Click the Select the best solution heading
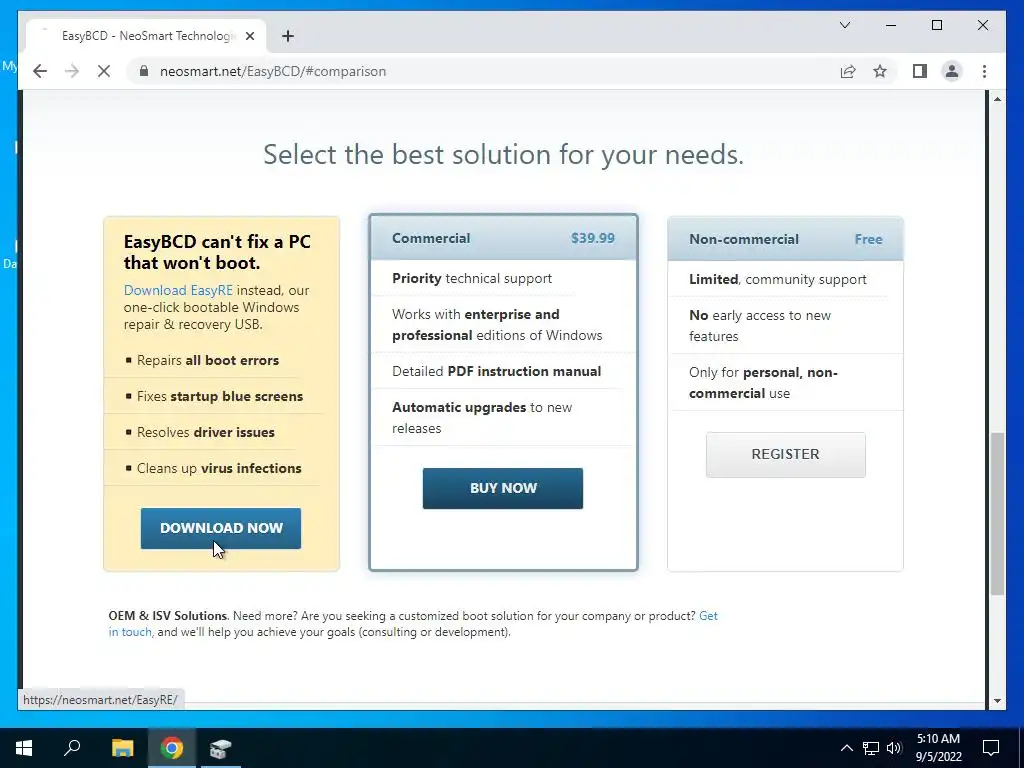This screenshot has width=1024, height=768. point(504,155)
